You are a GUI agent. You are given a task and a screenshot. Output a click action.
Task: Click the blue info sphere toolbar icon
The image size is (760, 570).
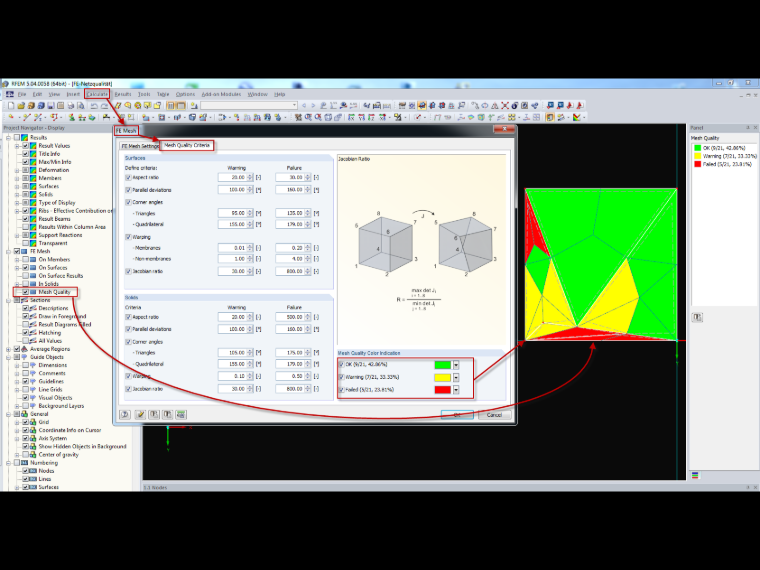514,105
